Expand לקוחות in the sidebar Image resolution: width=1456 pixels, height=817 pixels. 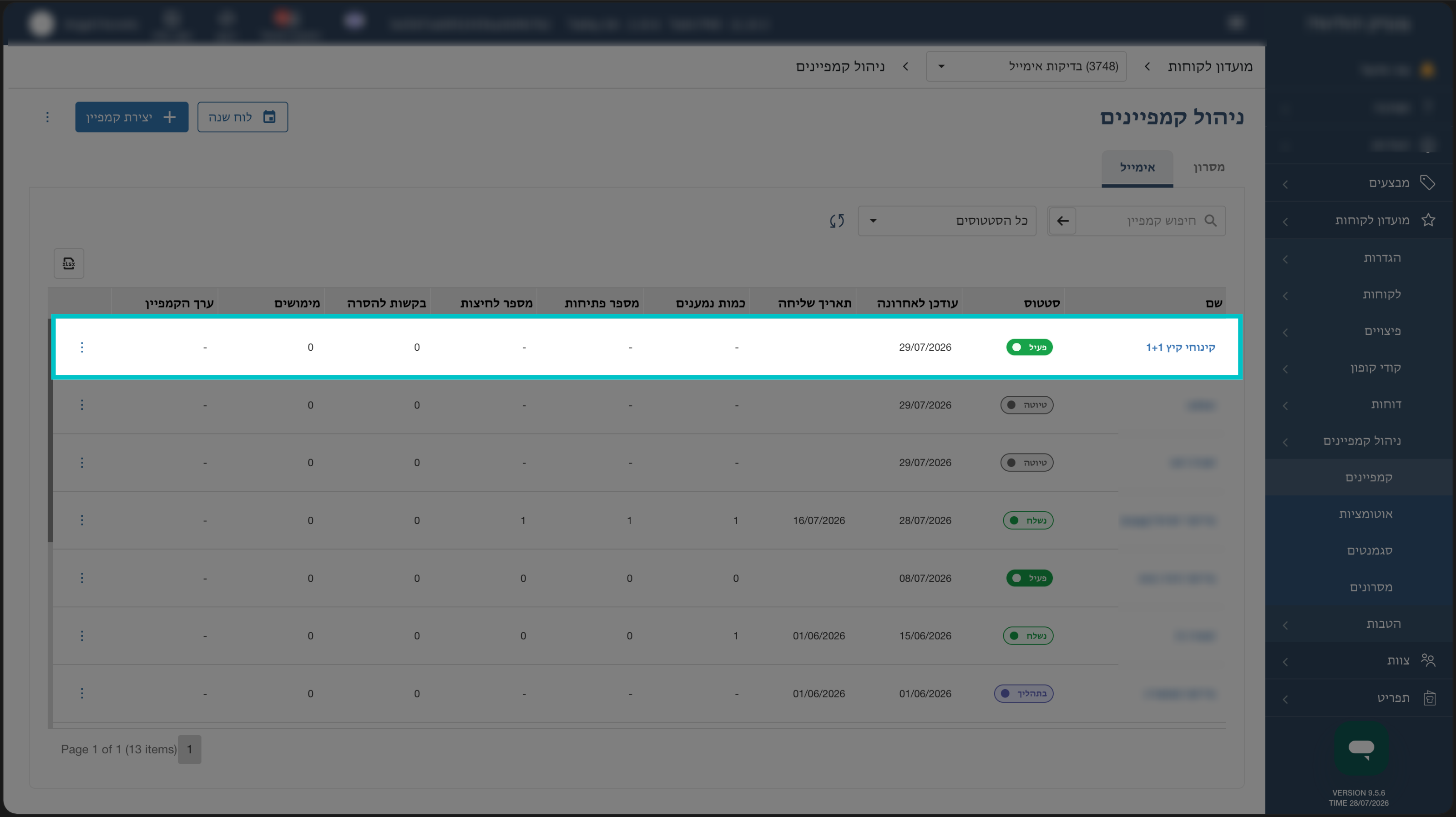pyautogui.click(x=1360, y=294)
